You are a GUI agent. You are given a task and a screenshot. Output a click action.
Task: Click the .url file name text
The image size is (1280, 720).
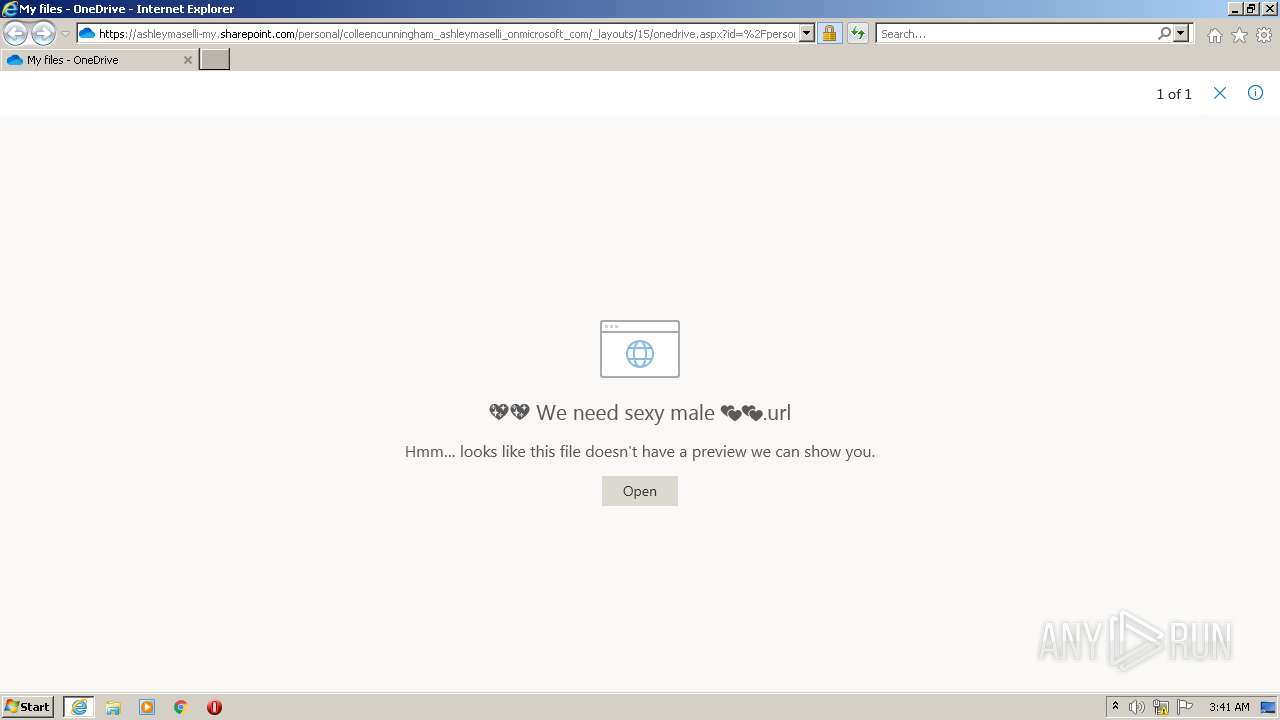640,413
